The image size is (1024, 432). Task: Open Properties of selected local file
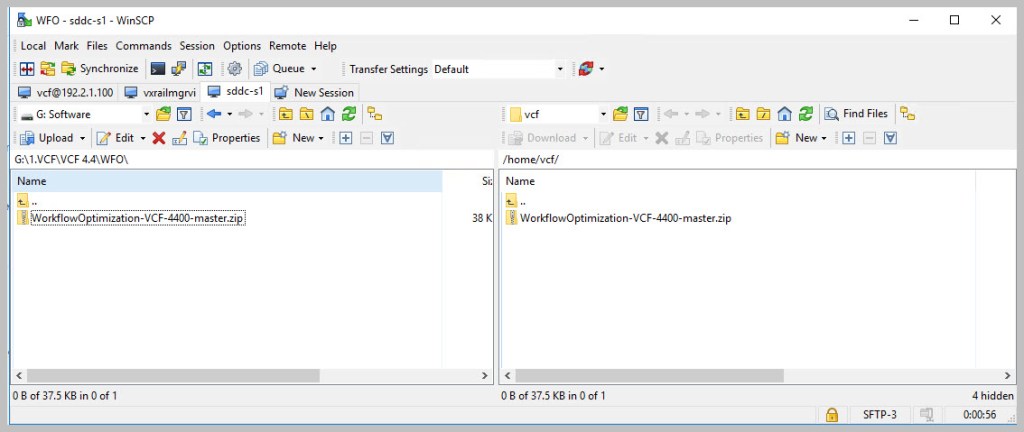click(x=226, y=138)
